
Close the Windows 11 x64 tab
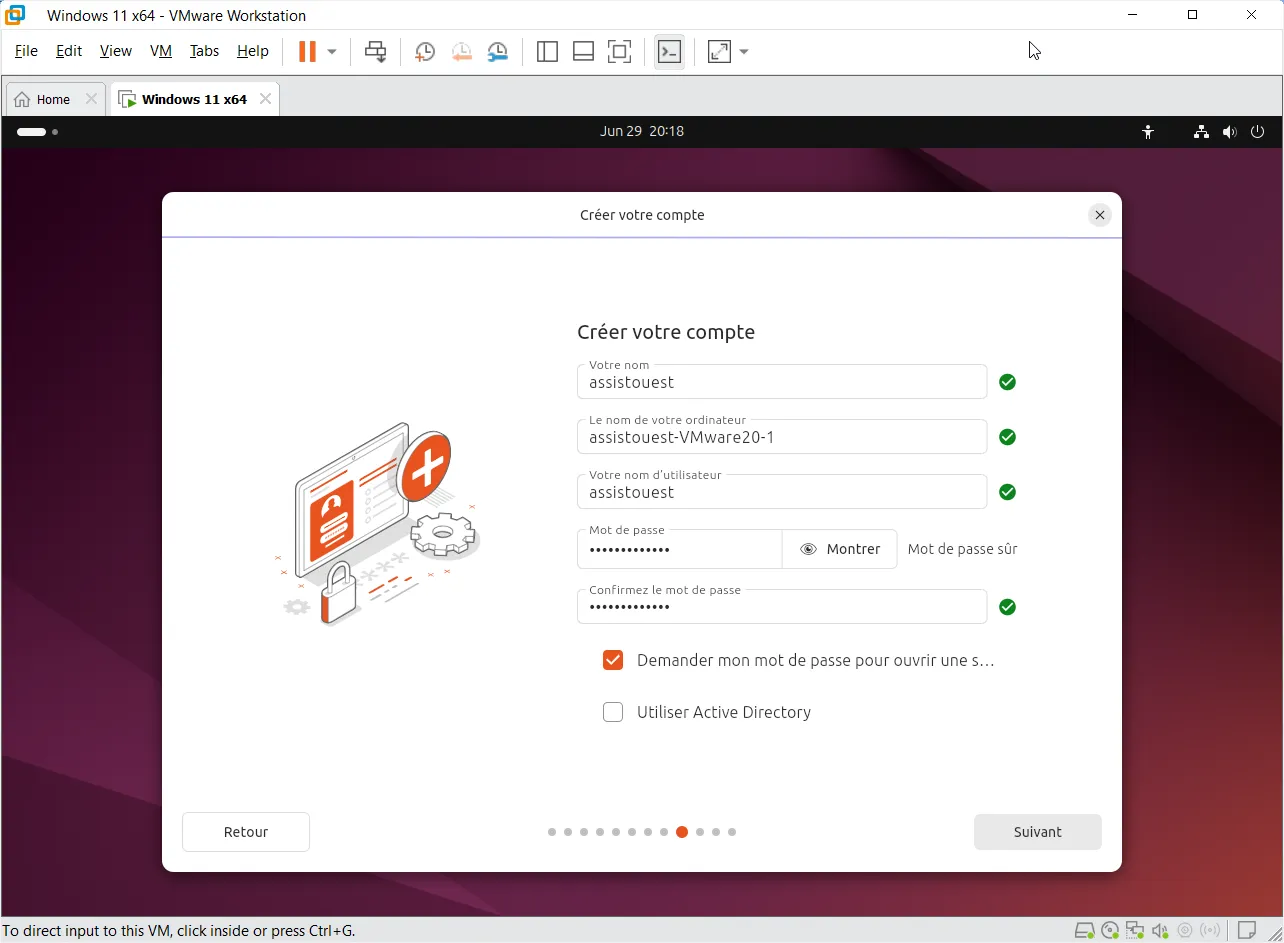click(265, 99)
